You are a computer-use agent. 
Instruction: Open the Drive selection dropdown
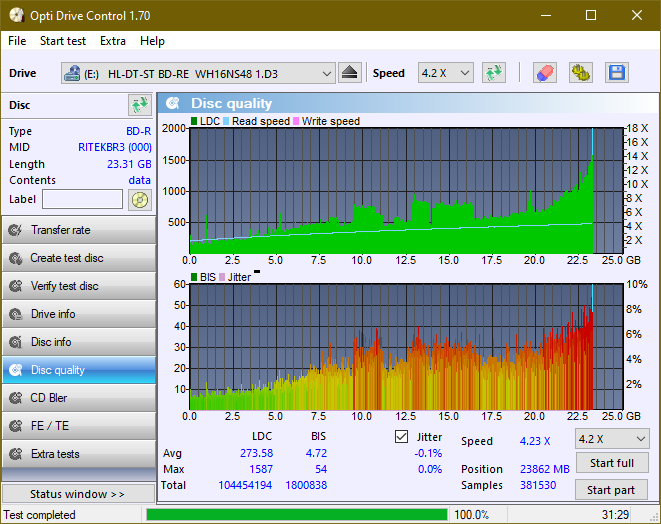(x=198, y=73)
